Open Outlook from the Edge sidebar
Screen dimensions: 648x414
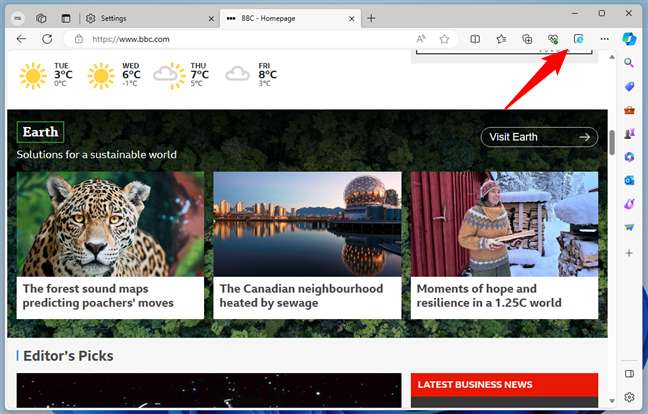click(x=628, y=180)
